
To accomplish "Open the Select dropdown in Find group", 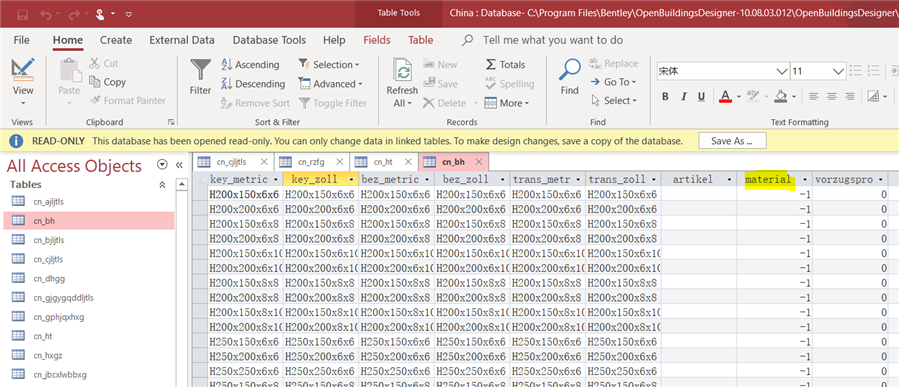I will point(614,100).
